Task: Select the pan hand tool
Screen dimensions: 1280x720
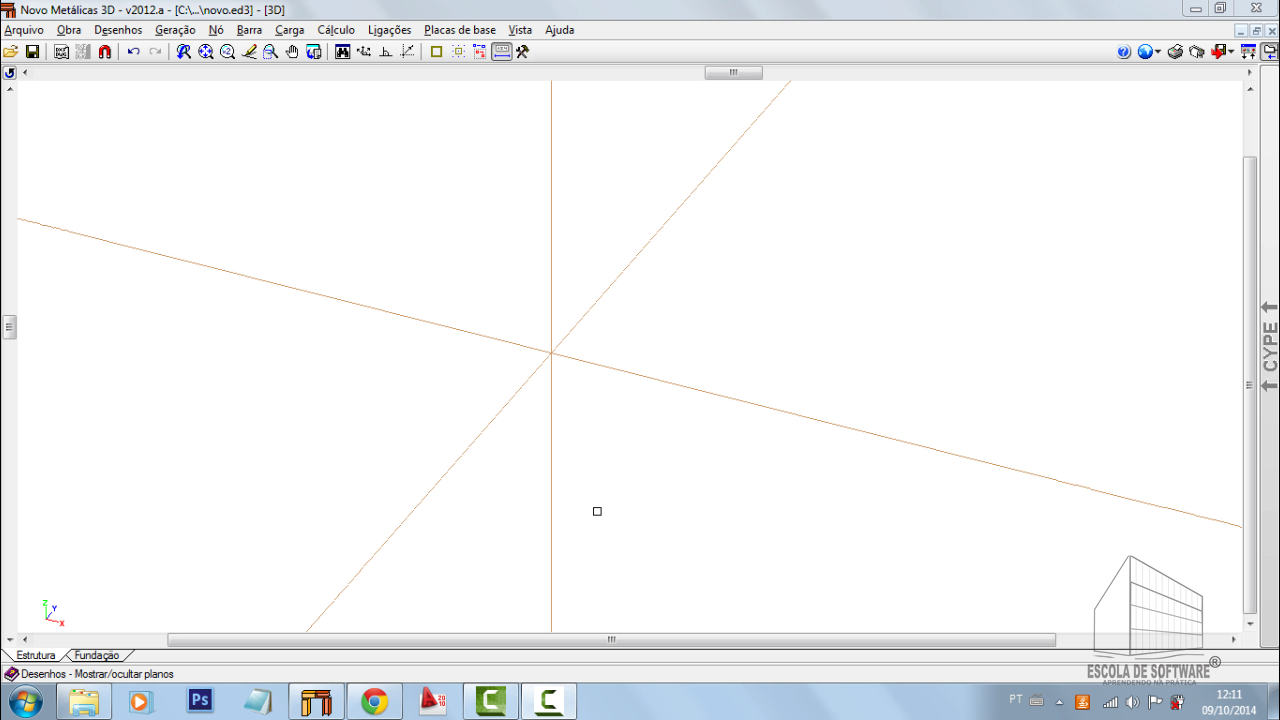Action: (292, 52)
